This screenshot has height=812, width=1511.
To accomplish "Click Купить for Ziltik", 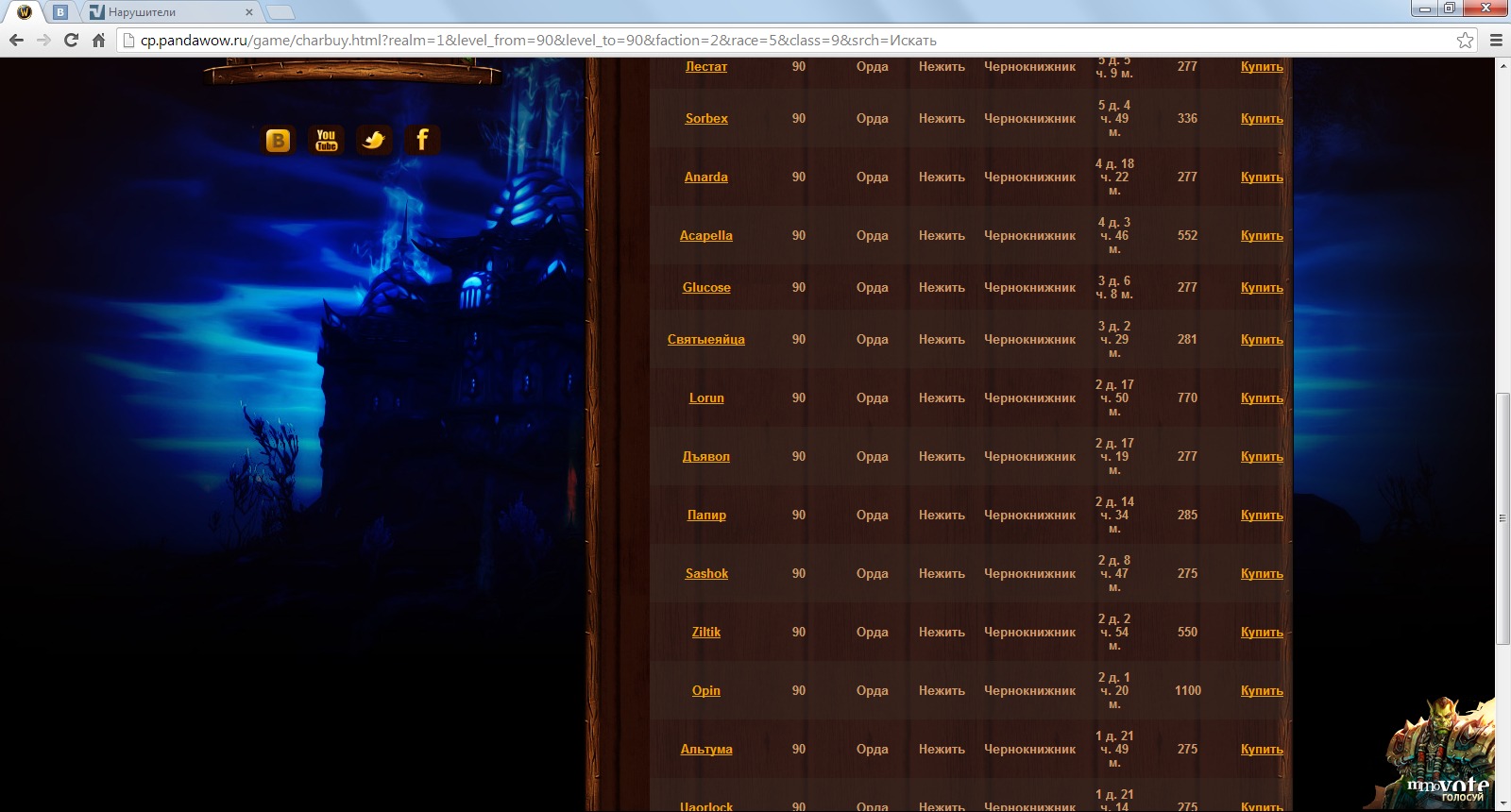I will [x=1262, y=632].
